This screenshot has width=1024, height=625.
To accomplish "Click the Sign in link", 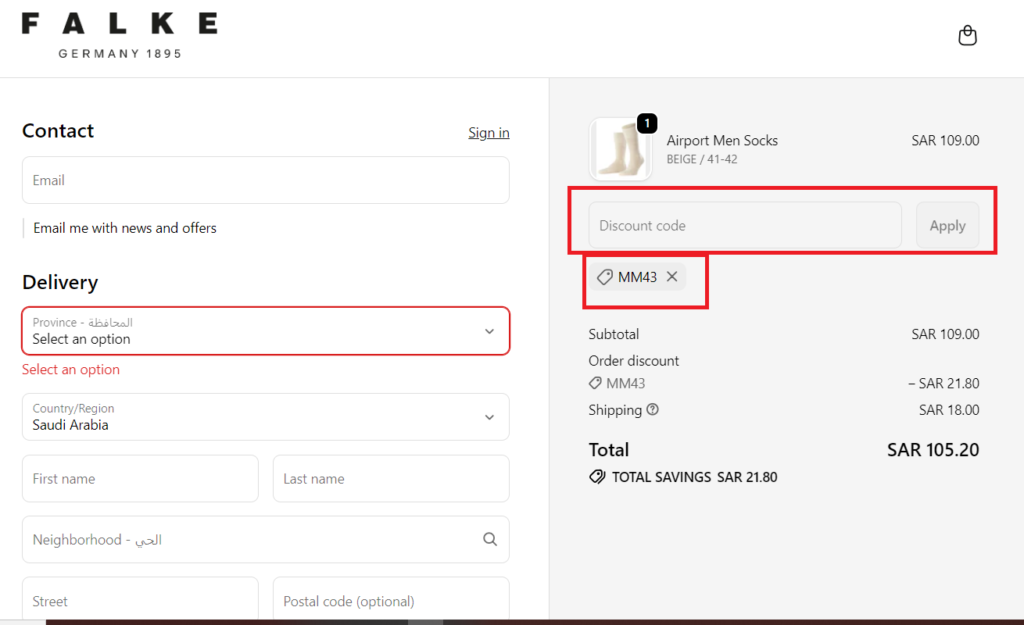I will coord(488,133).
